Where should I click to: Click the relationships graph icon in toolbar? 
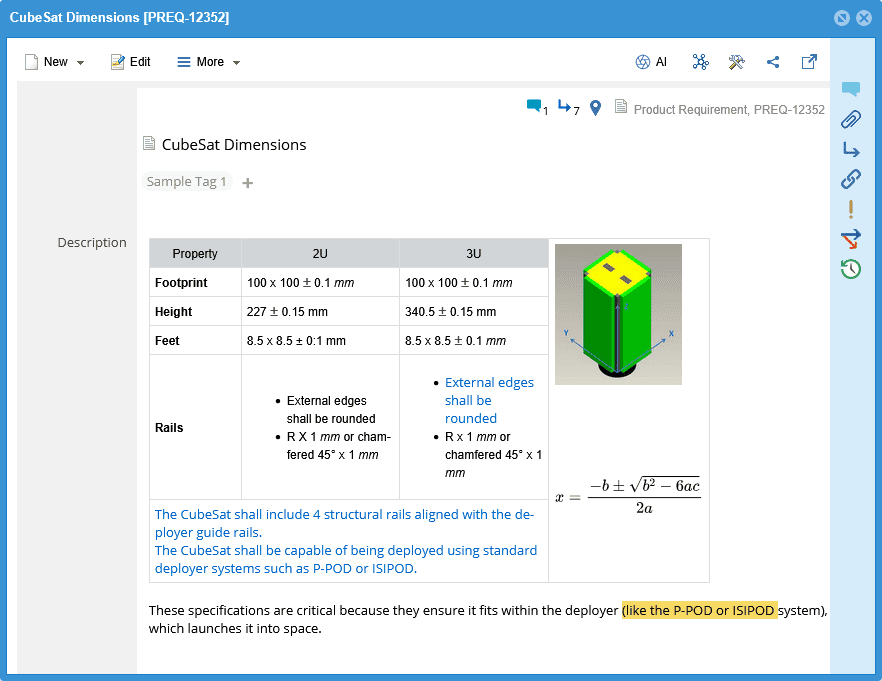point(700,62)
